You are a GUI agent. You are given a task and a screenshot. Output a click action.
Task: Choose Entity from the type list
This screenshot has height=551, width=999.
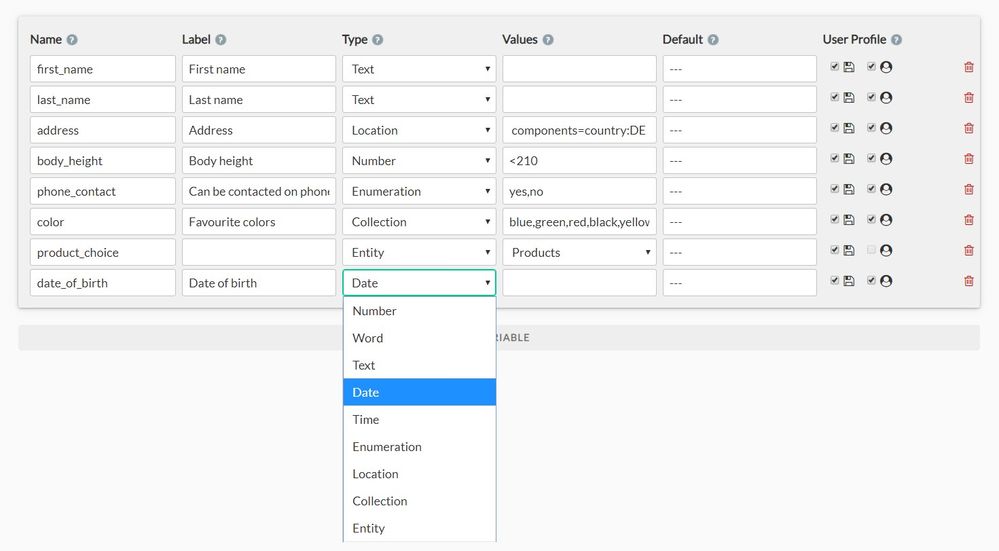pyautogui.click(x=419, y=528)
